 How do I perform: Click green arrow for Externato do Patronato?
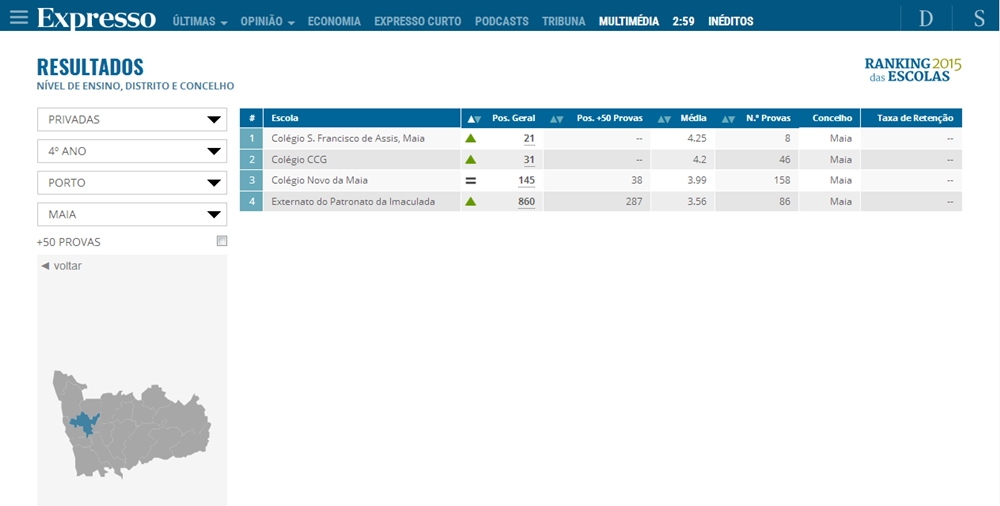[471, 202]
